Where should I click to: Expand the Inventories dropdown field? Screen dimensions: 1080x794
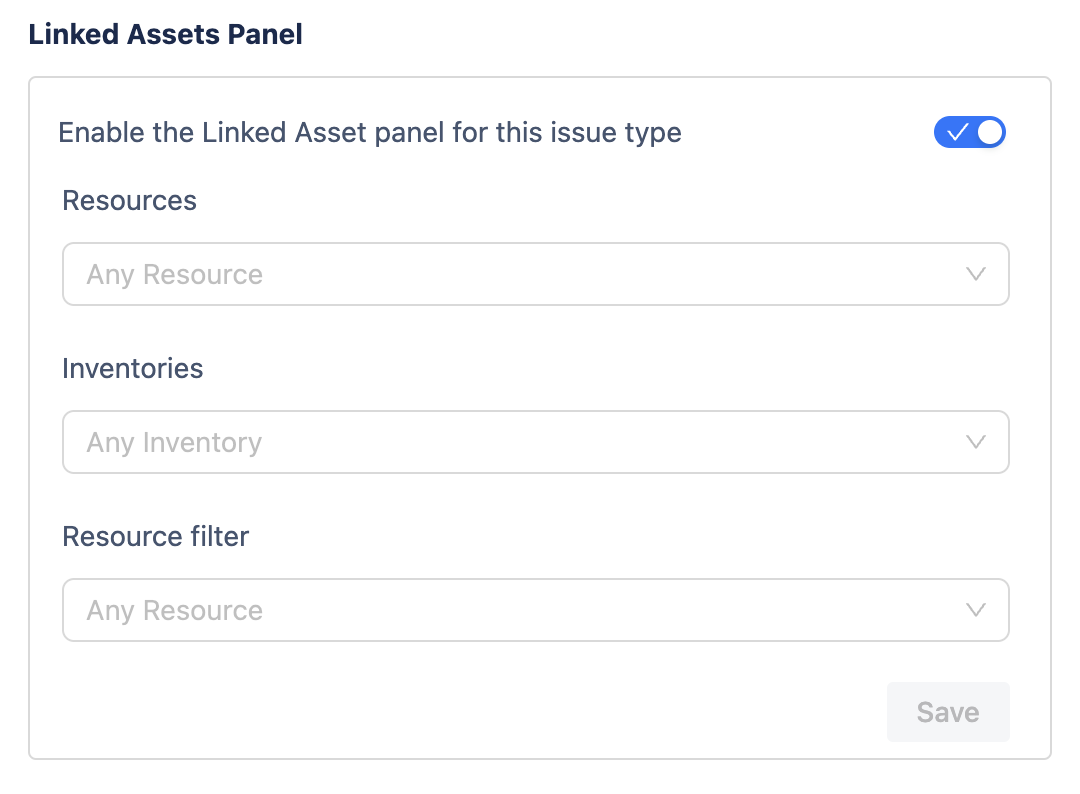(535, 442)
